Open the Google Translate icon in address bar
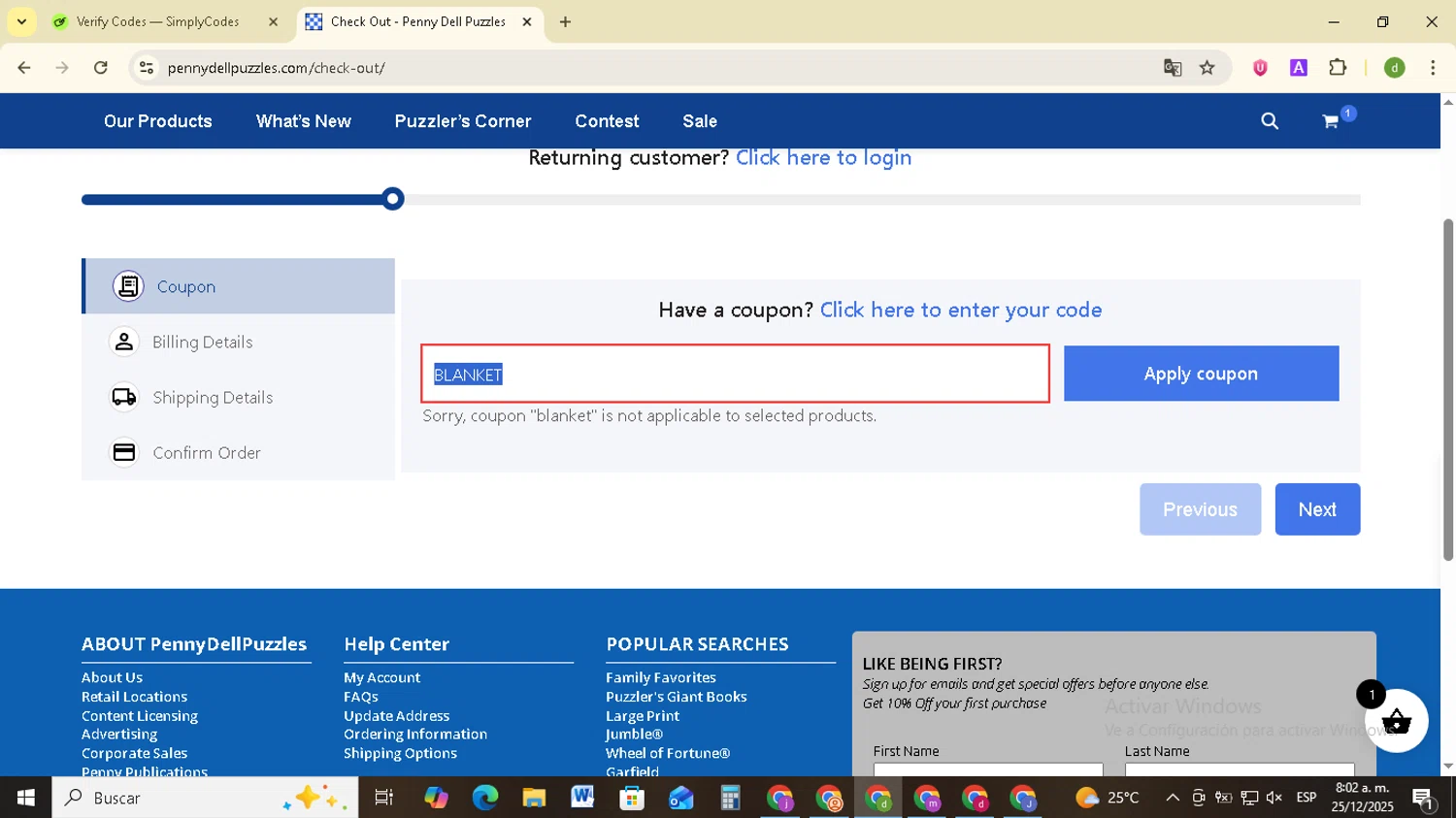 click(x=1173, y=68)
